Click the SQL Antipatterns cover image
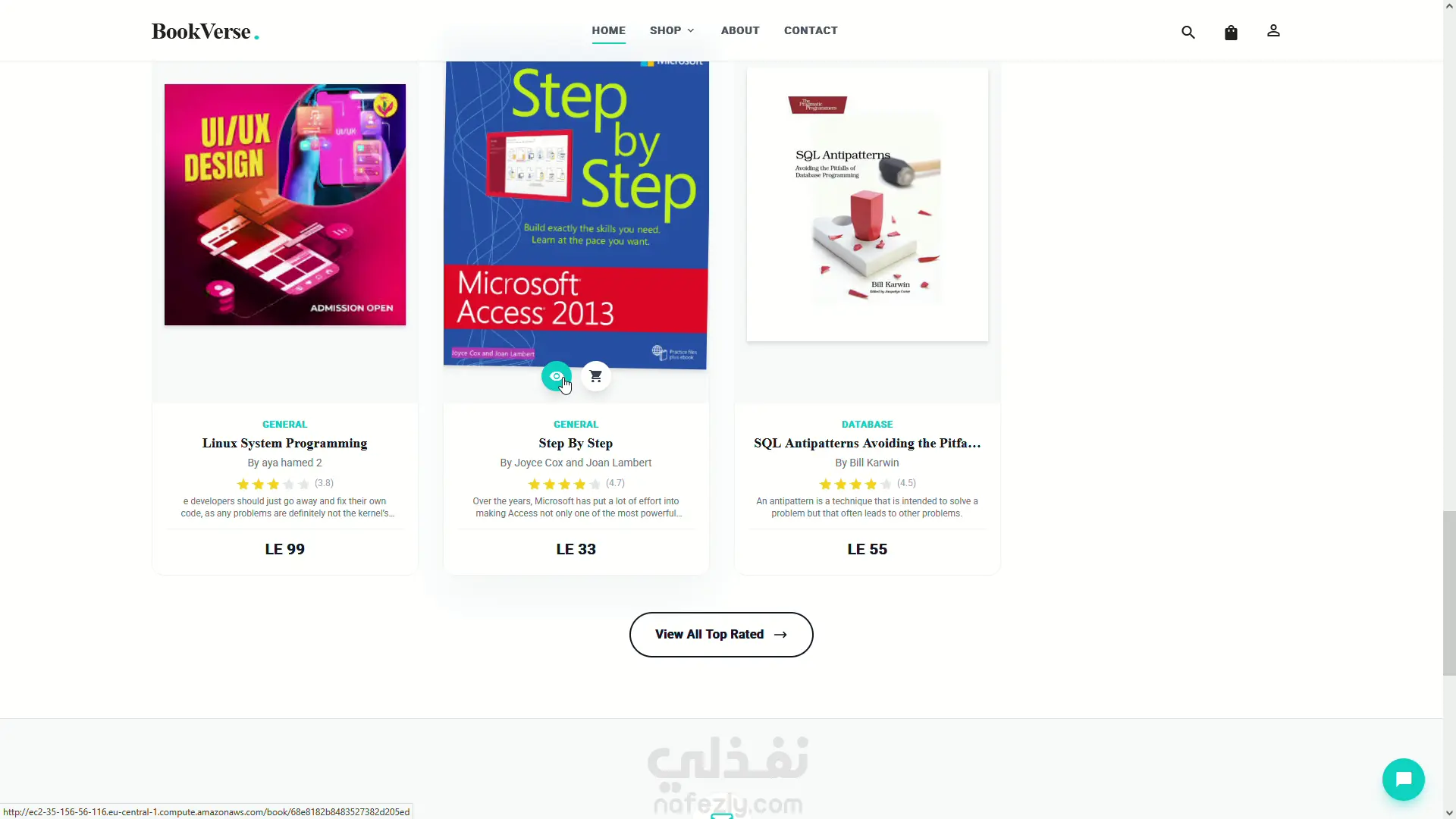The image size is (1456, 819). point(868,205)
